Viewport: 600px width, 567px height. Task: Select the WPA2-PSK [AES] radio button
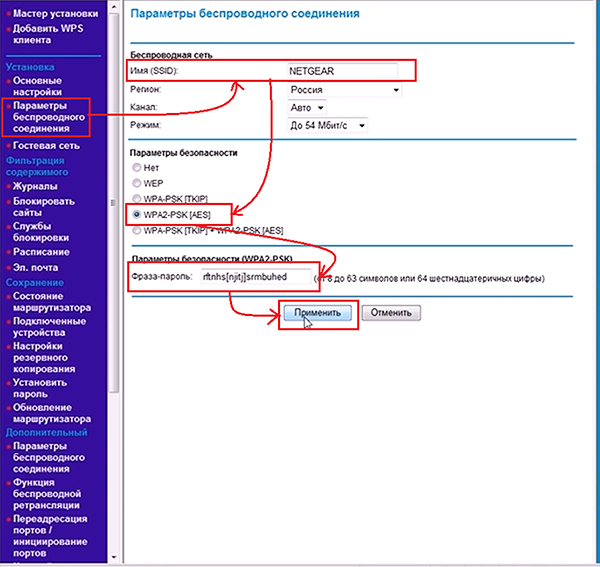pyautogui.click(x=137, y=215)
